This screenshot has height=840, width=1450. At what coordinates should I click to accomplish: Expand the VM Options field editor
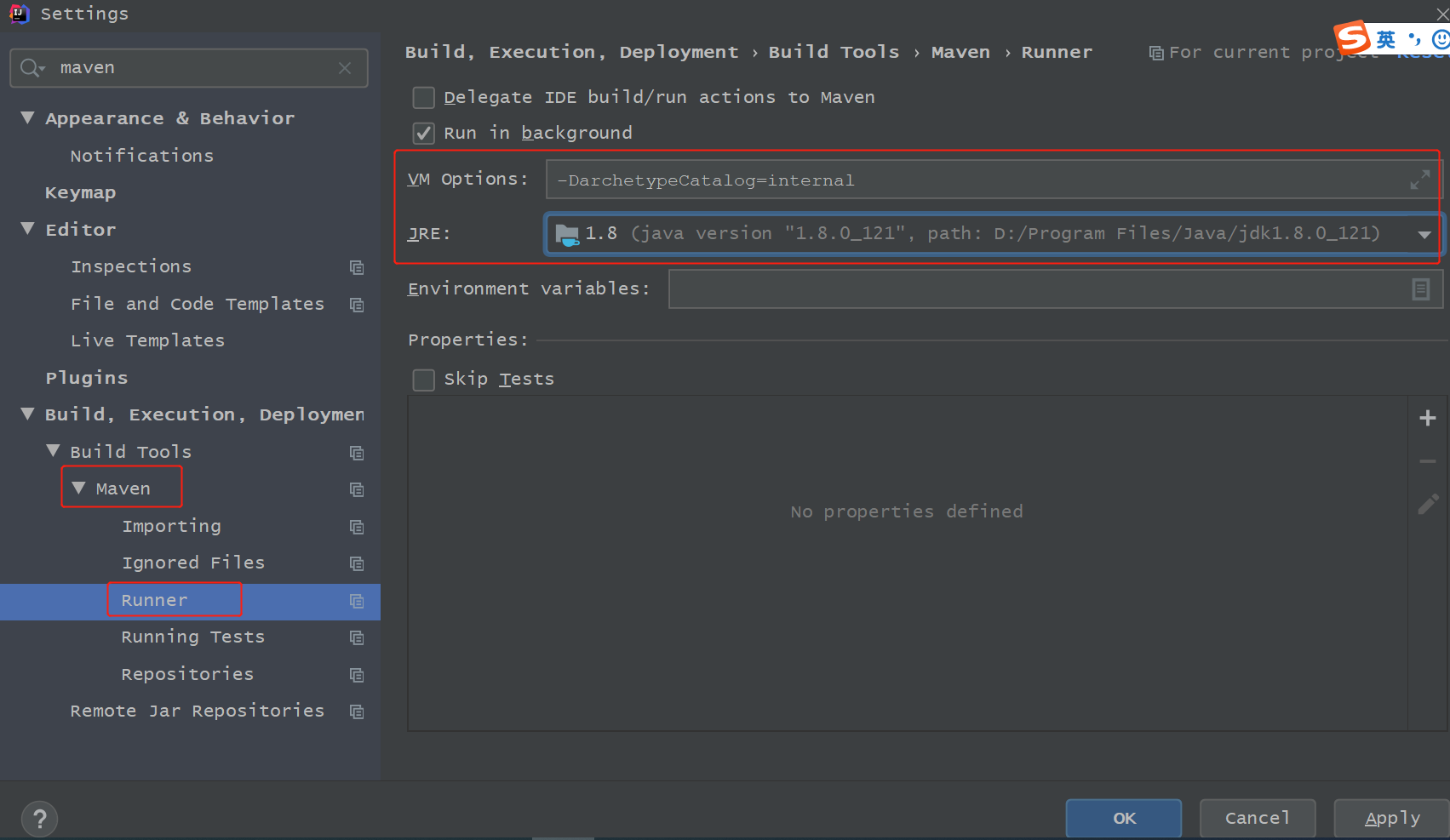point(1419,180)
